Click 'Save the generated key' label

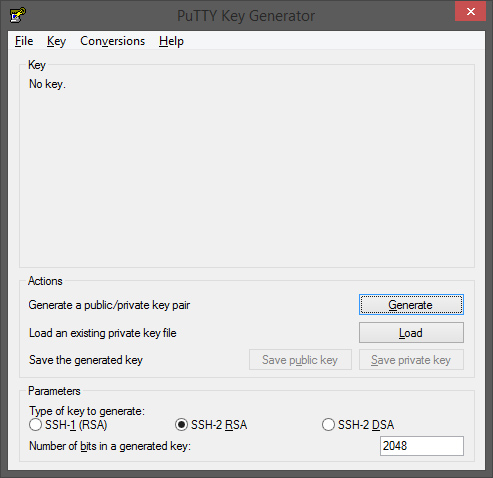[86, 360]
